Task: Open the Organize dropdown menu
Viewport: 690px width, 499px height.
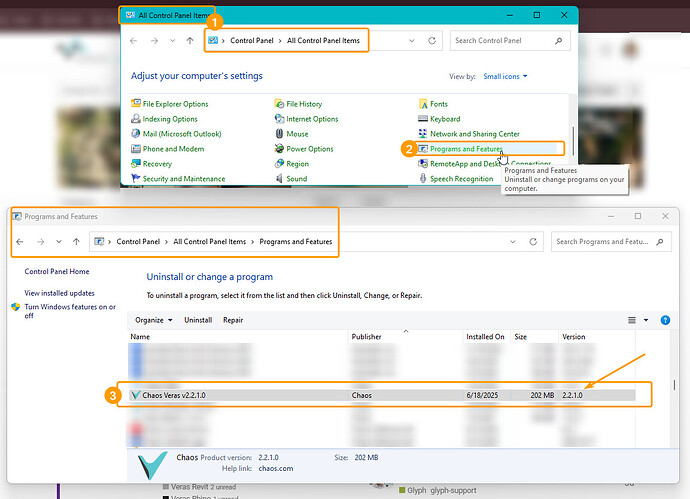Action: click(154, 320)
